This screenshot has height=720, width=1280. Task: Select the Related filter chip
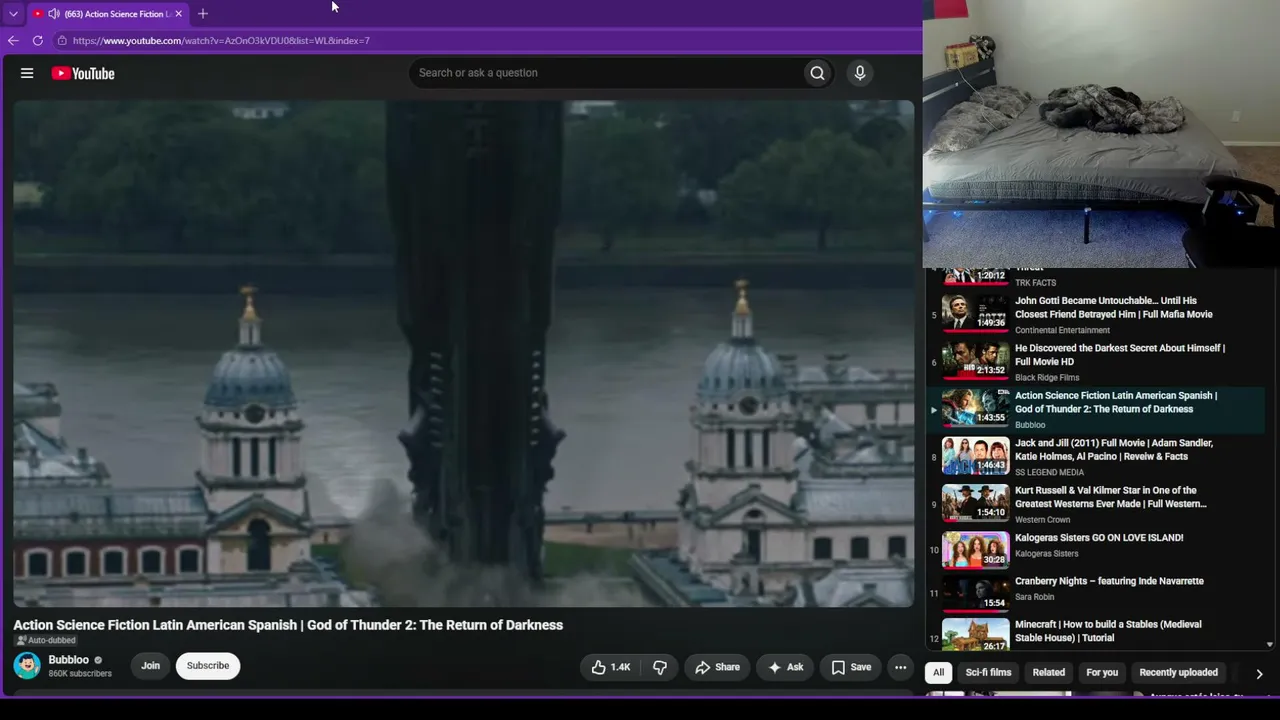point(1049,673)
